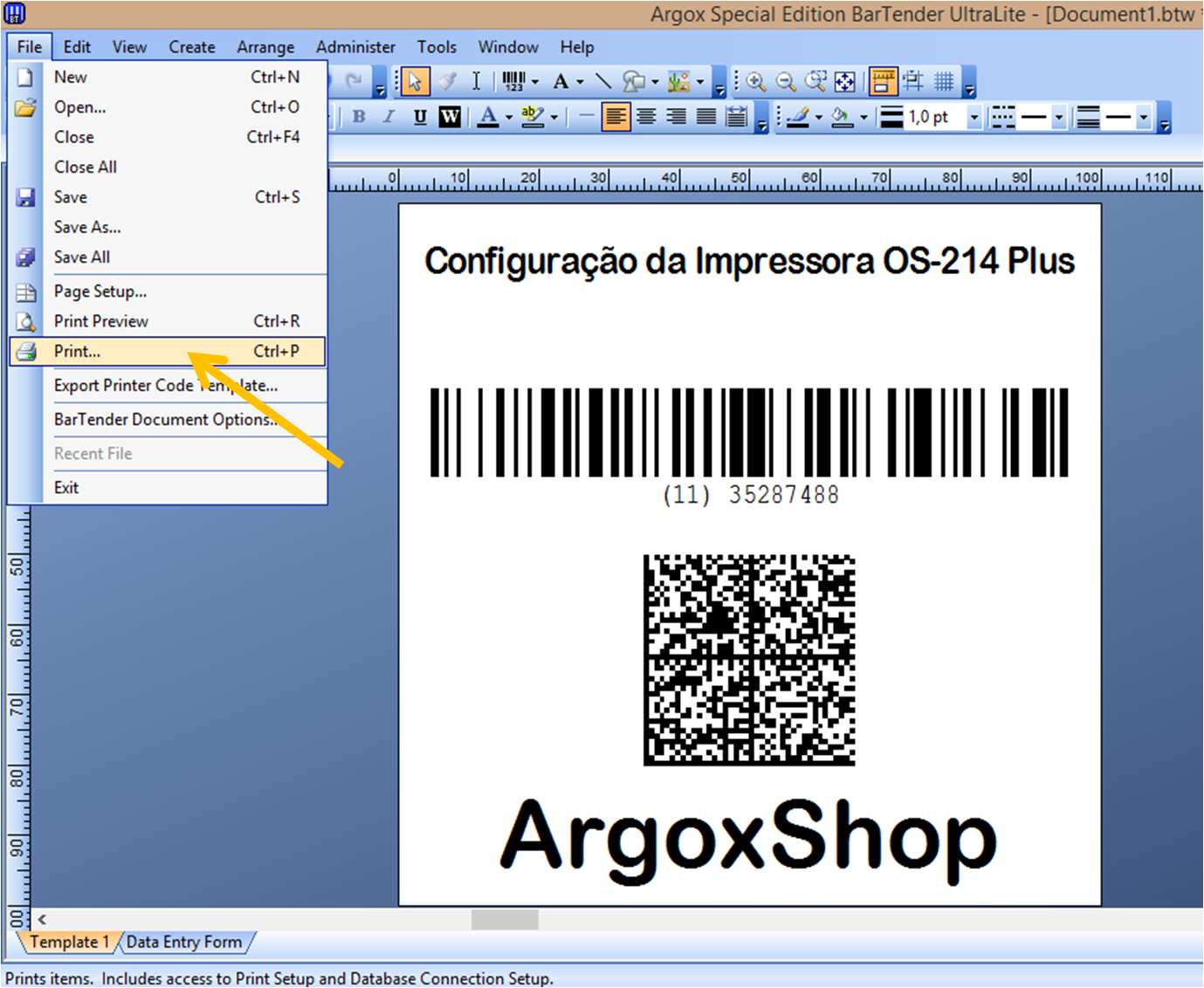The height and width of the screenshot is (988, 1204).
Task: Open the compound line style dropdown
Action: point(1144,118)
